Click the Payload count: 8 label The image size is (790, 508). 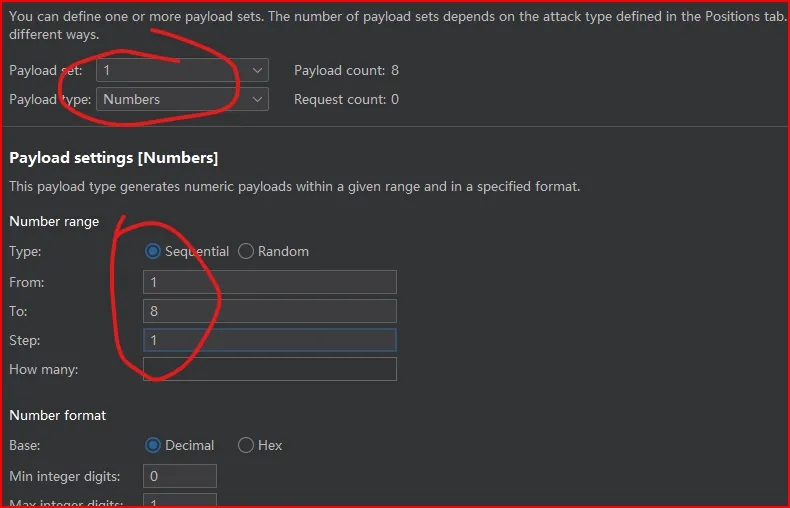click(347, 70)
